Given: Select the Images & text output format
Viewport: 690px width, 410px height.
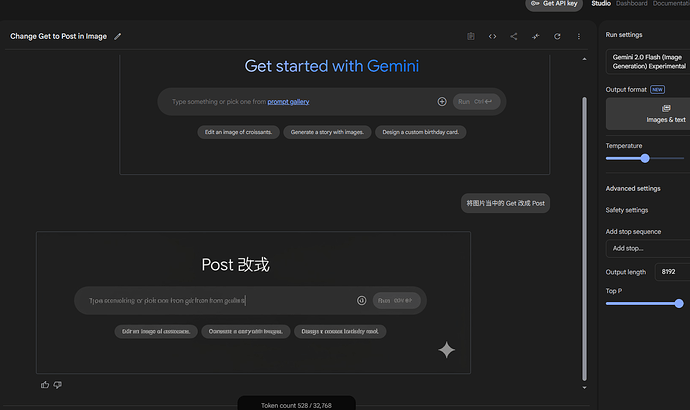Looking at the screenshot, I should (x=648, y=113).
